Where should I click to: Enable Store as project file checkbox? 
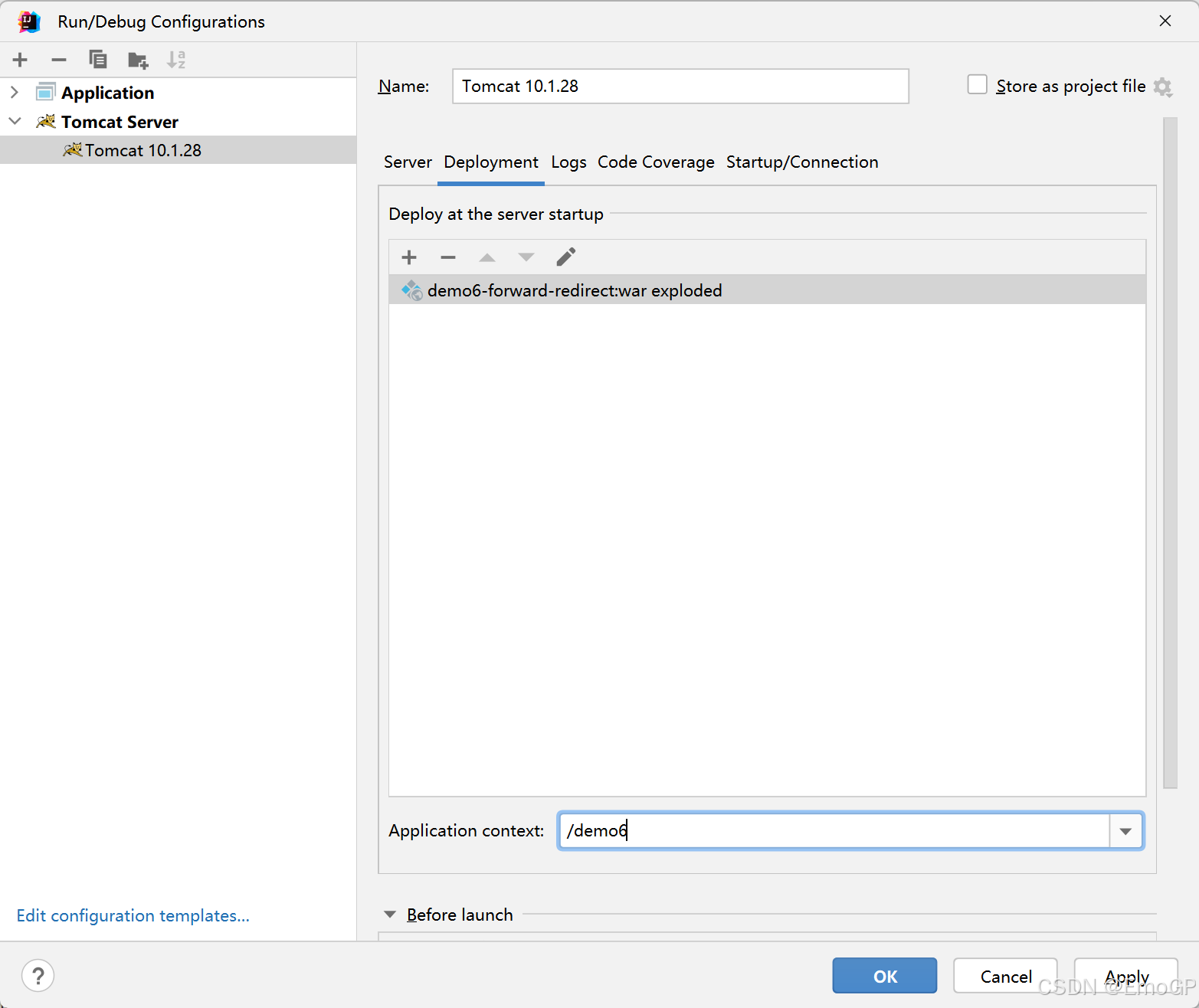click(x=977, y=84)
